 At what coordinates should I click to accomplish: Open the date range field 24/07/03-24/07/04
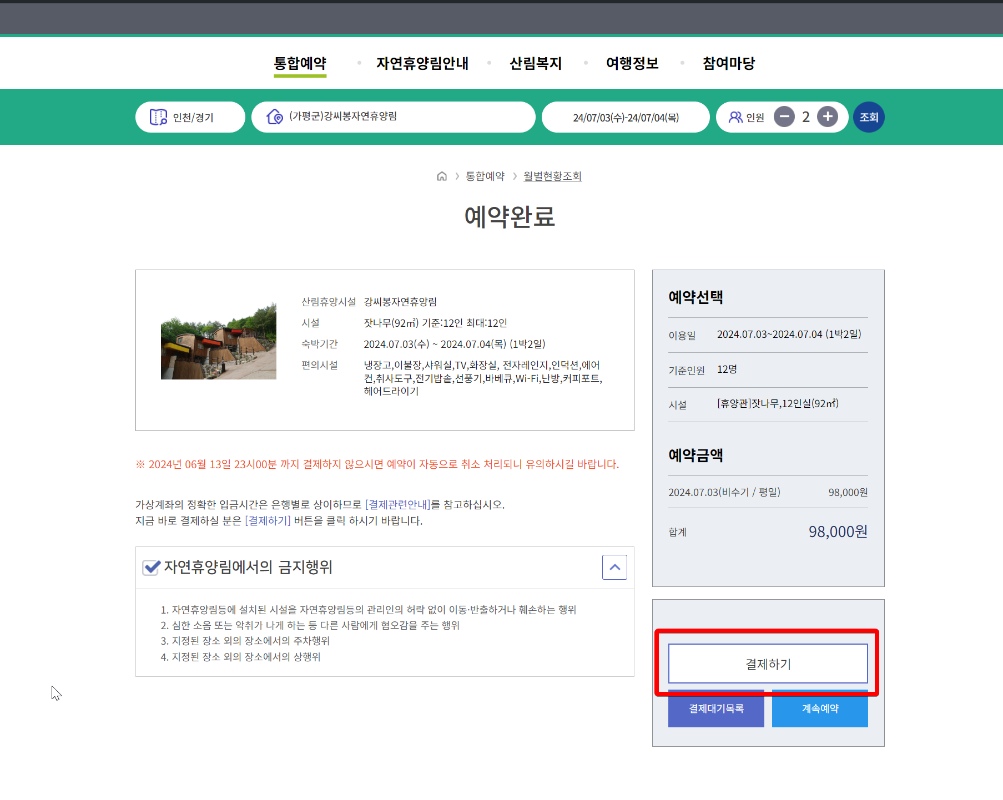[625, 116]
